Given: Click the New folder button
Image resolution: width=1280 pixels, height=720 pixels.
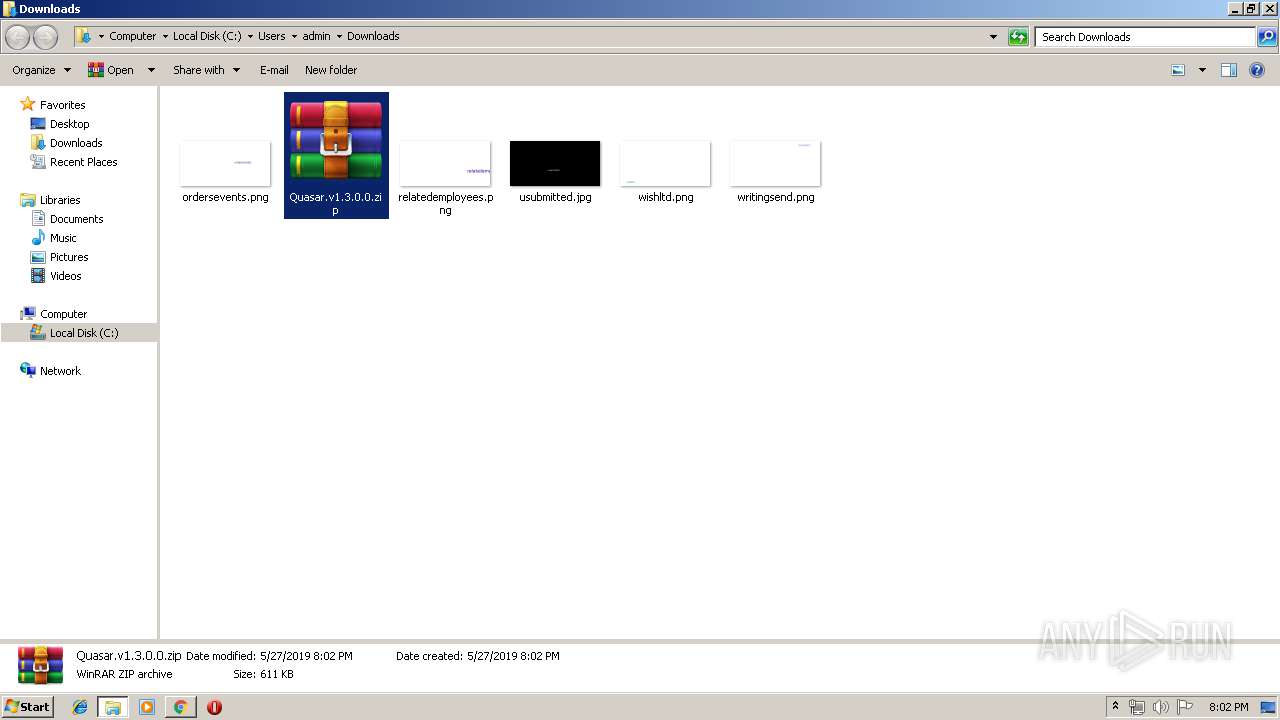Looking at the screenshot, I should (331, 70).
